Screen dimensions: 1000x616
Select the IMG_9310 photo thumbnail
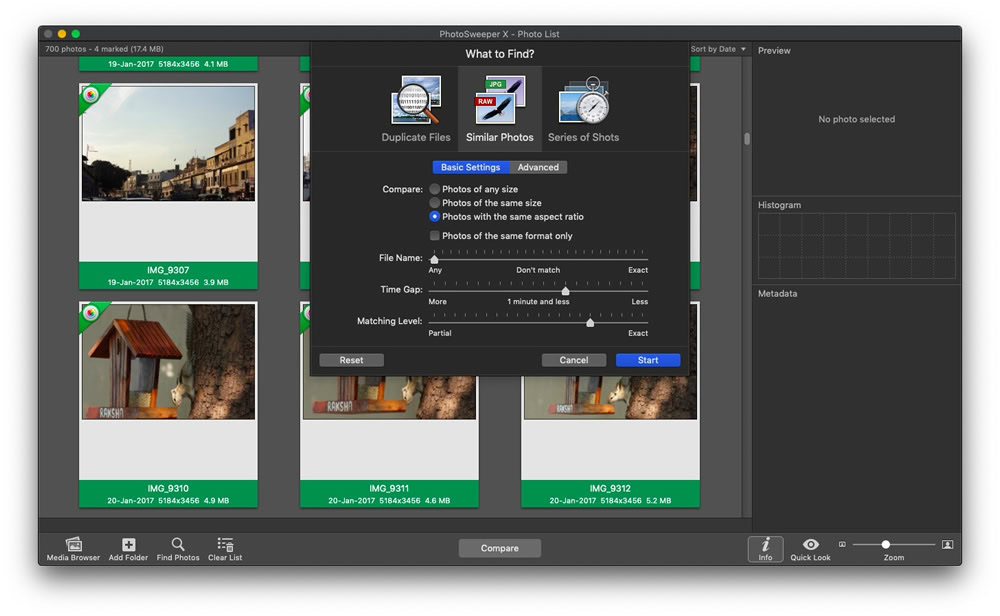pyautogui.click(x=168, y=362)
